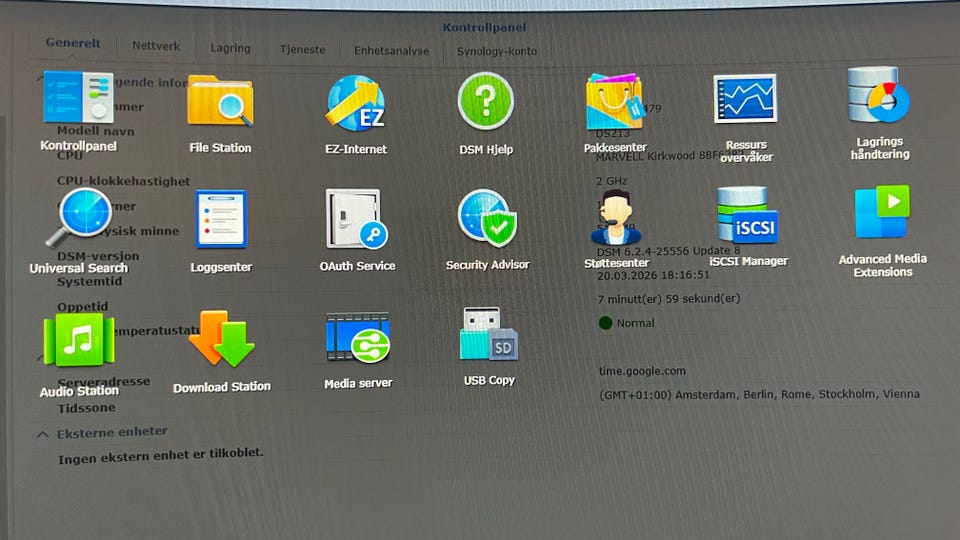Launch Security Advisor
This screenshot has height=540, width=960.
[487, 218]
